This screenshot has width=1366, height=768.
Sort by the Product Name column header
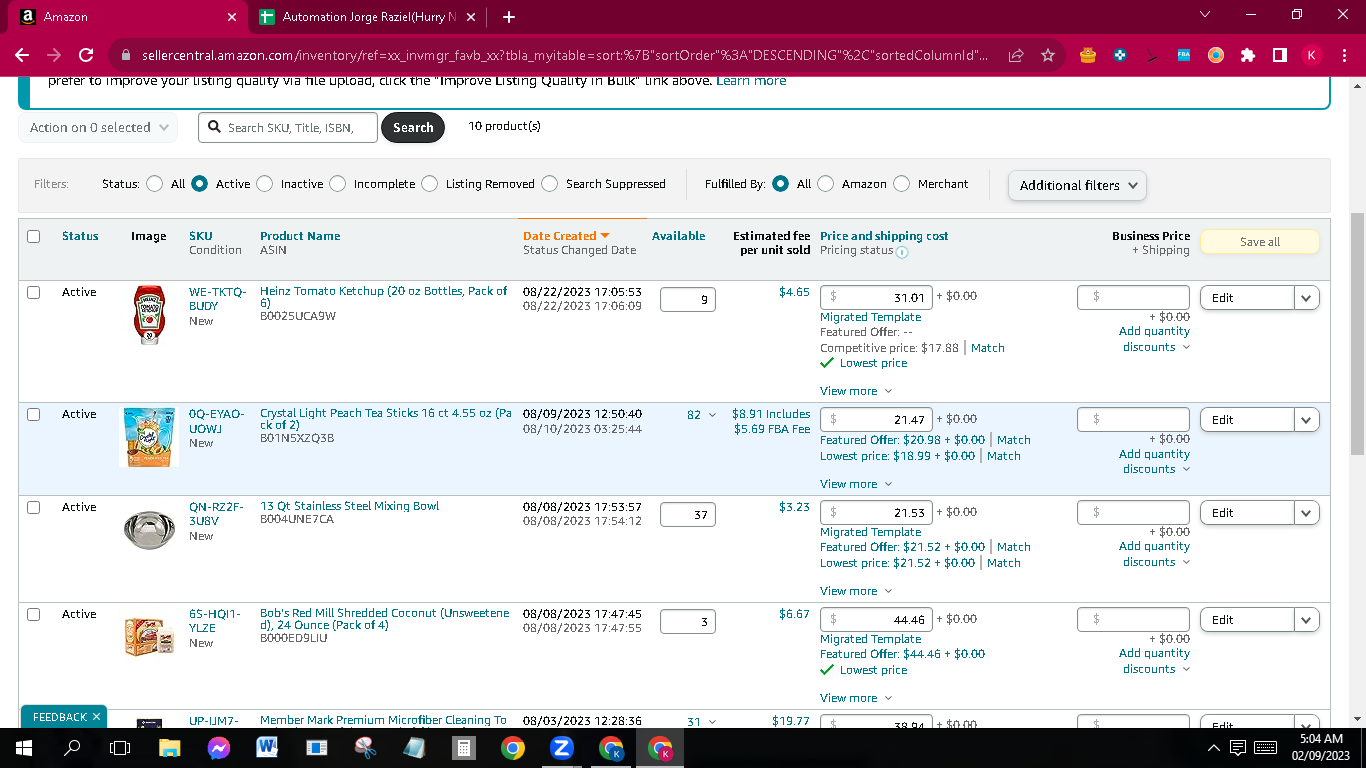(x=300, y=236)
